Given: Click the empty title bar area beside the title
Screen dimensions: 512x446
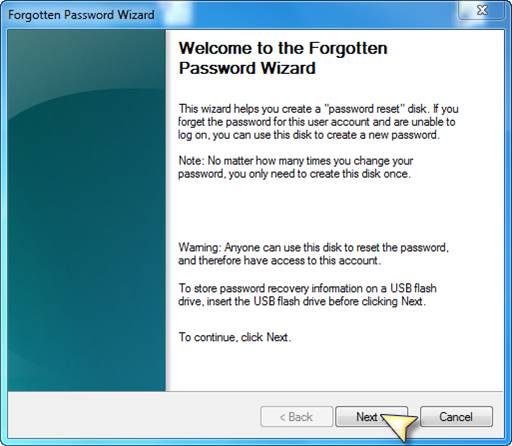Looking at the screenshot, I should click(x=300, y=15).
